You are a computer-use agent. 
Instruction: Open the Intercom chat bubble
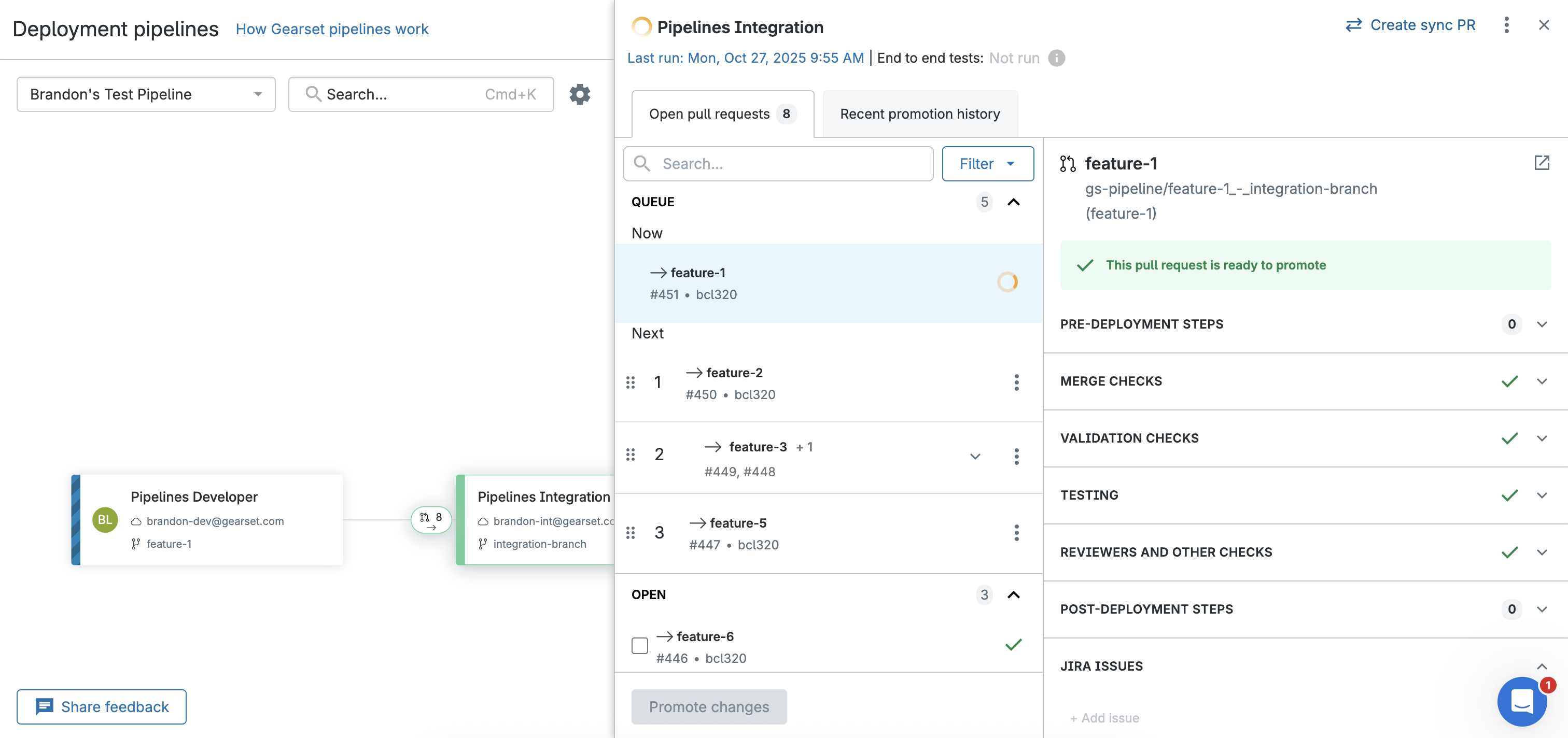point(1522,702)
